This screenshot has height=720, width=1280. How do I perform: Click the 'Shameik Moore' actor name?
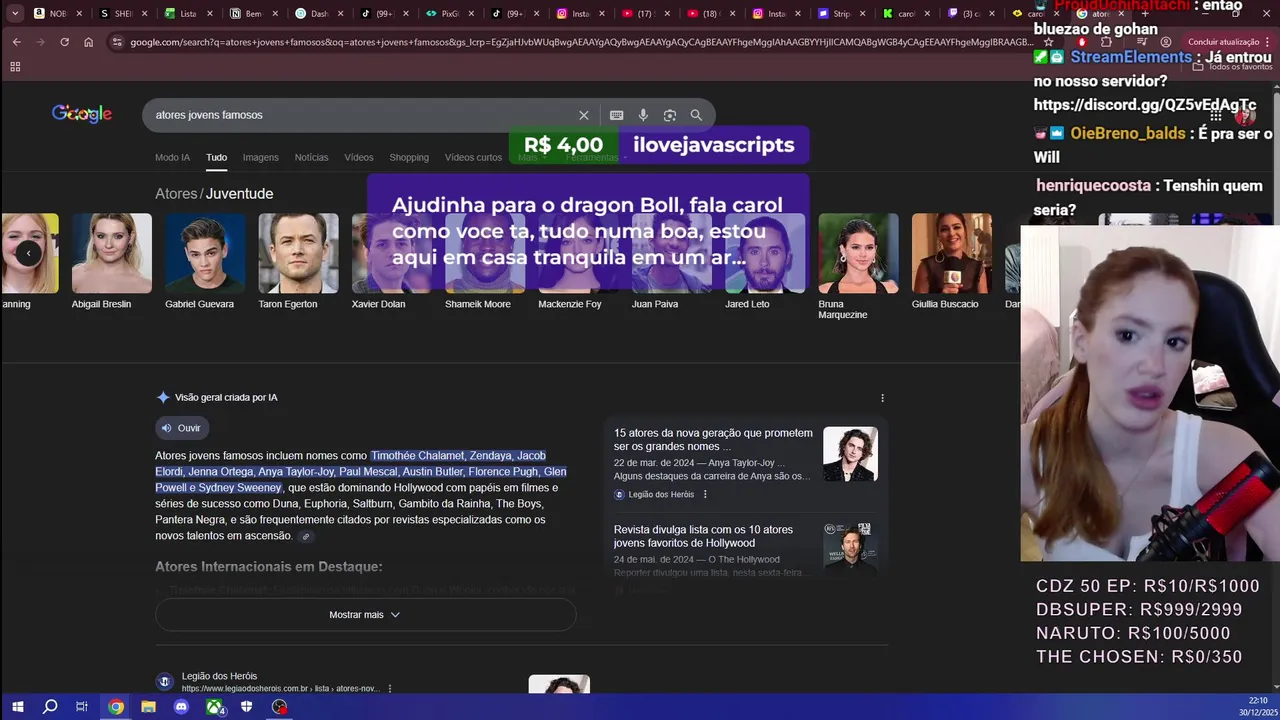click(477, 304)
